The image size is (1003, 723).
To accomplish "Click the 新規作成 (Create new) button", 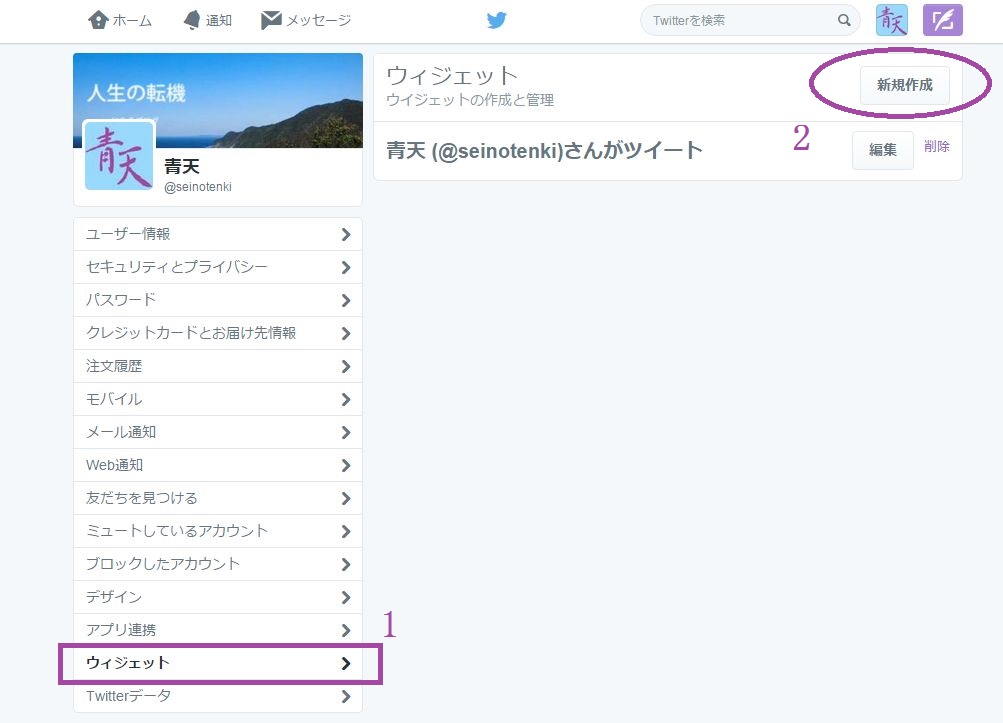I will tap(904, 86).
